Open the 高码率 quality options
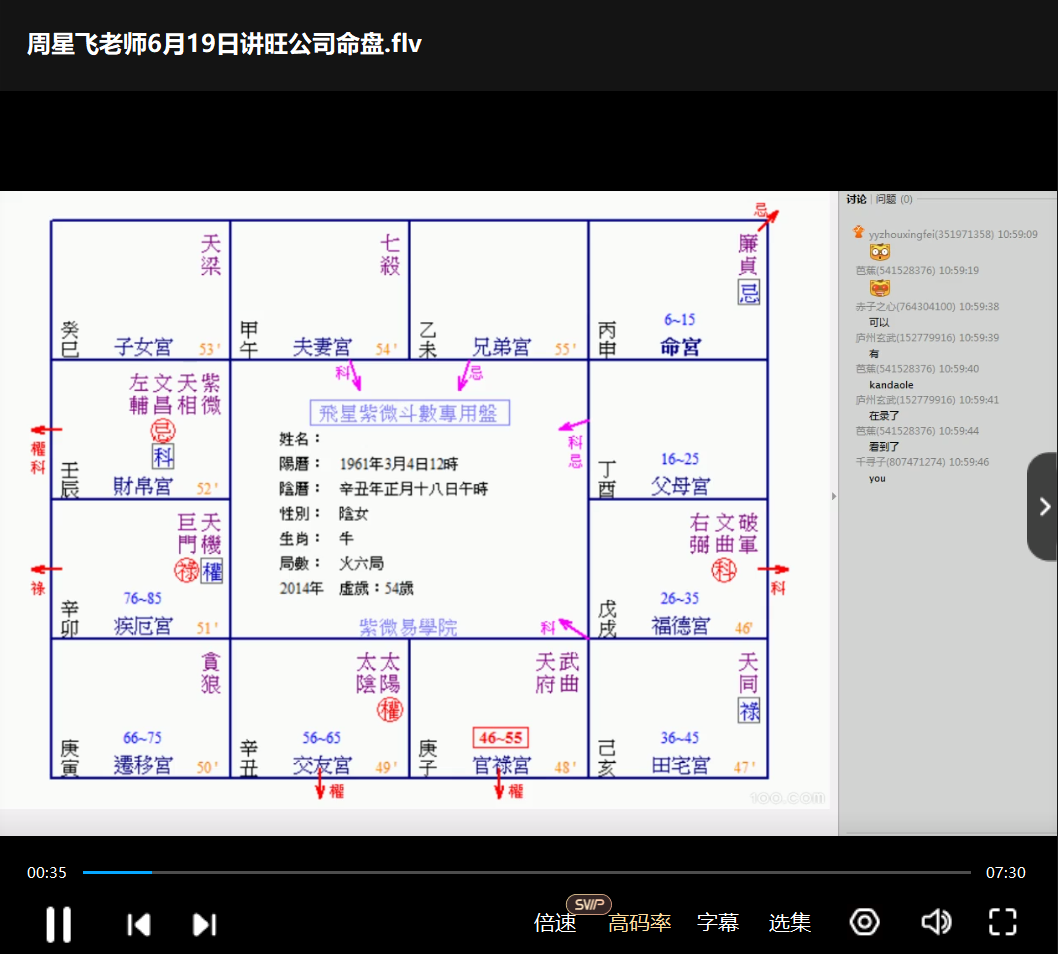Screen dimensions: 1058x954 (639, 923)
